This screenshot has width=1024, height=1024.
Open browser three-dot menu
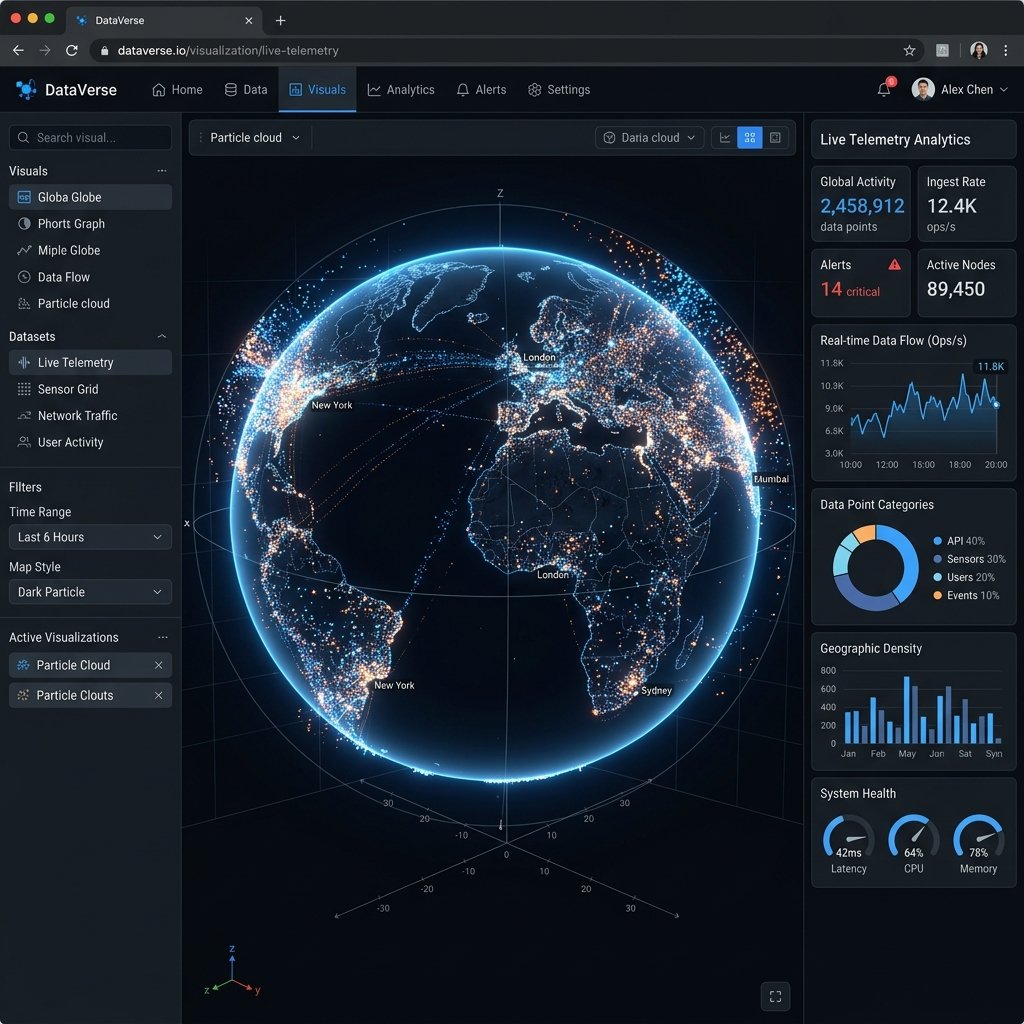tap(1006, 50)
